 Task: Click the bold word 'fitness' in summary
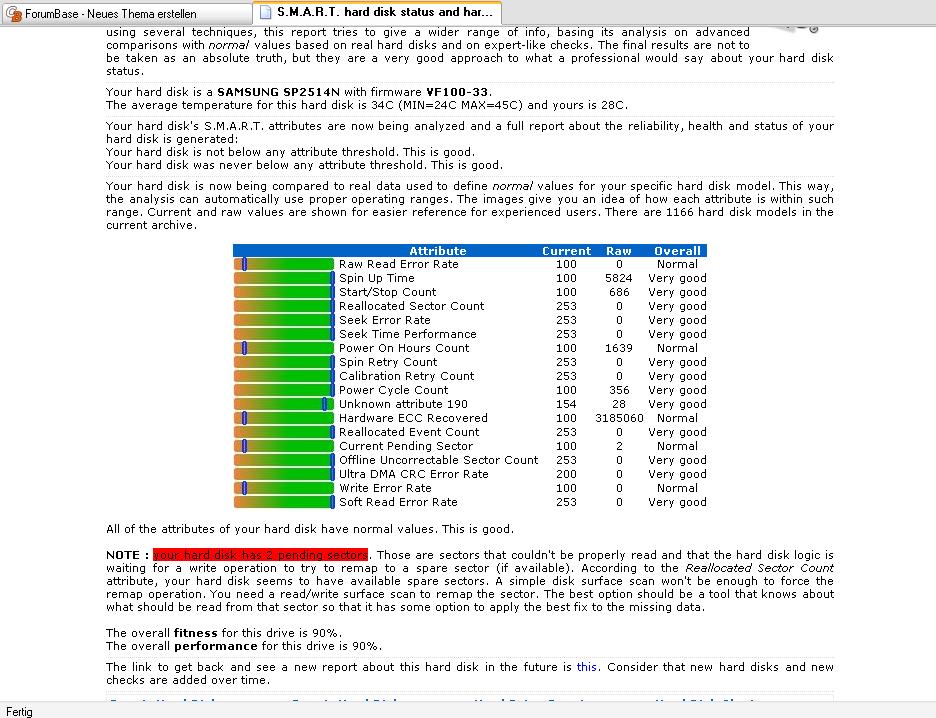tap(195, 633)
